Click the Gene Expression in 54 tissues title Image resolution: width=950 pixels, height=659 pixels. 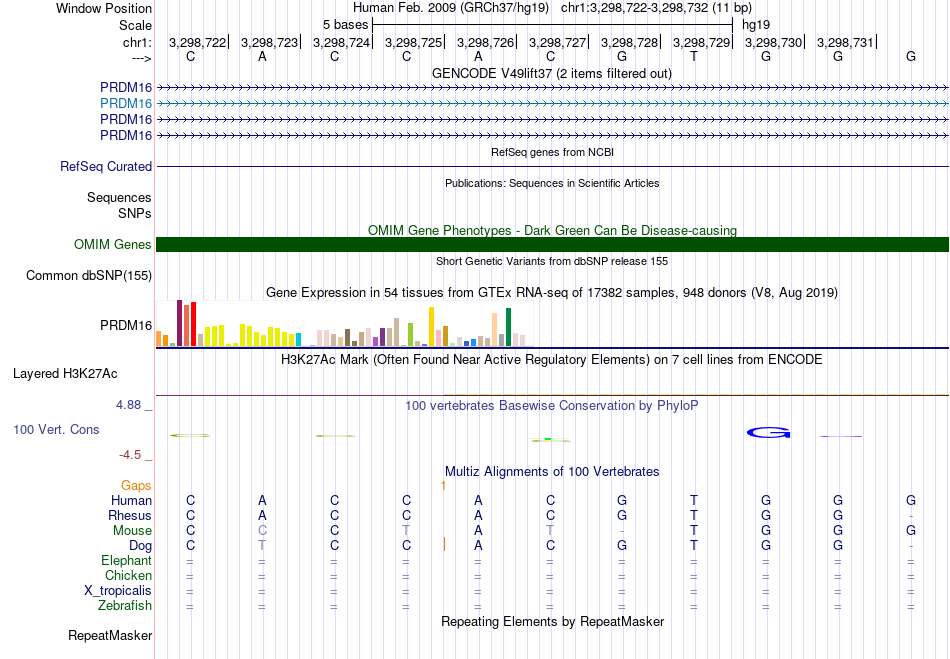tap(552, 293)
